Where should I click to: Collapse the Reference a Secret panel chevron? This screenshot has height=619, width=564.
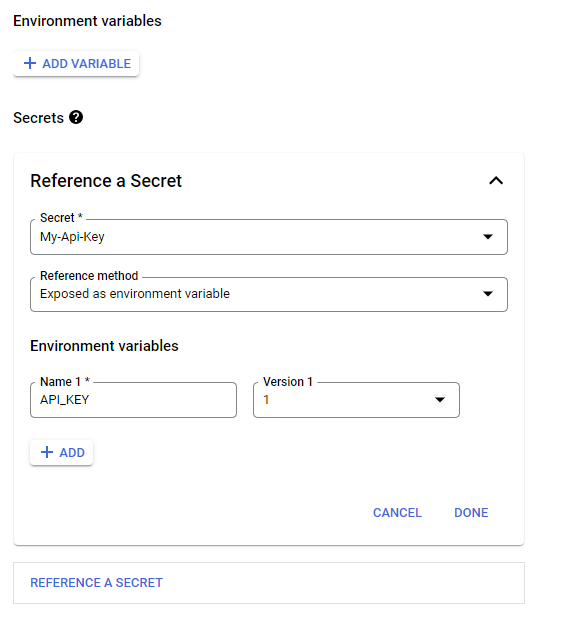tap(496, 181)
